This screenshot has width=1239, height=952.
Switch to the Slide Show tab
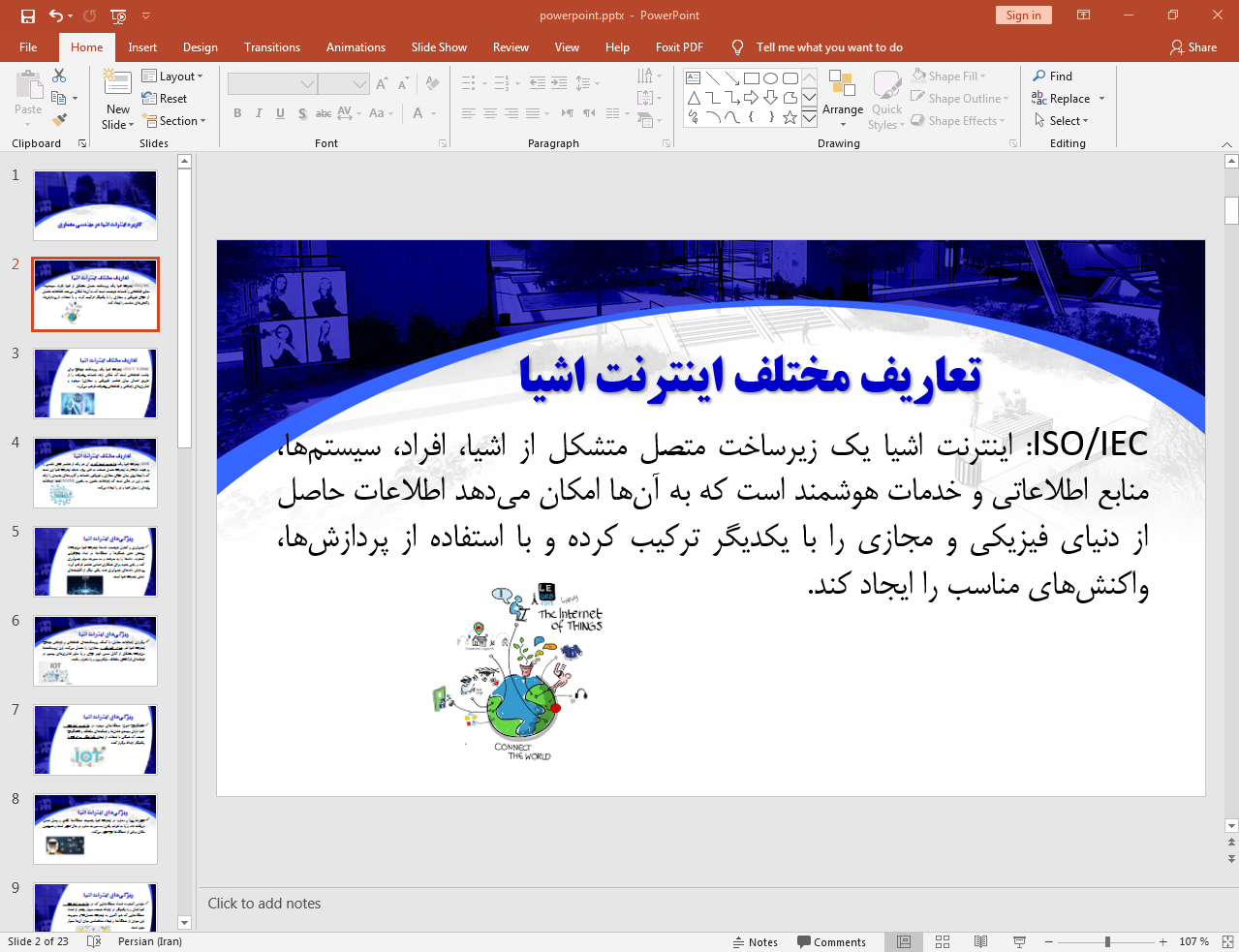click(438, 47)
